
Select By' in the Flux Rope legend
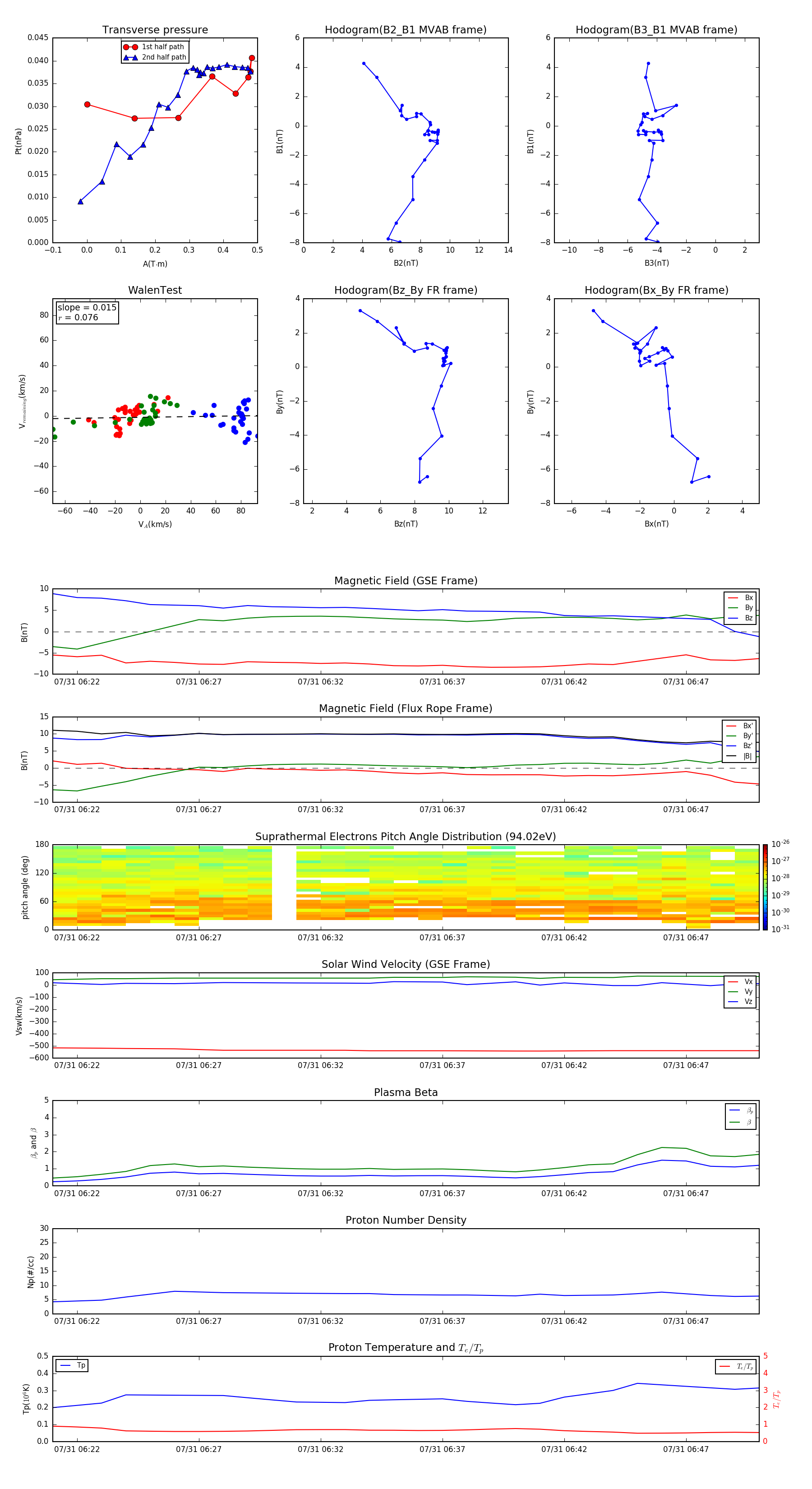739,736
